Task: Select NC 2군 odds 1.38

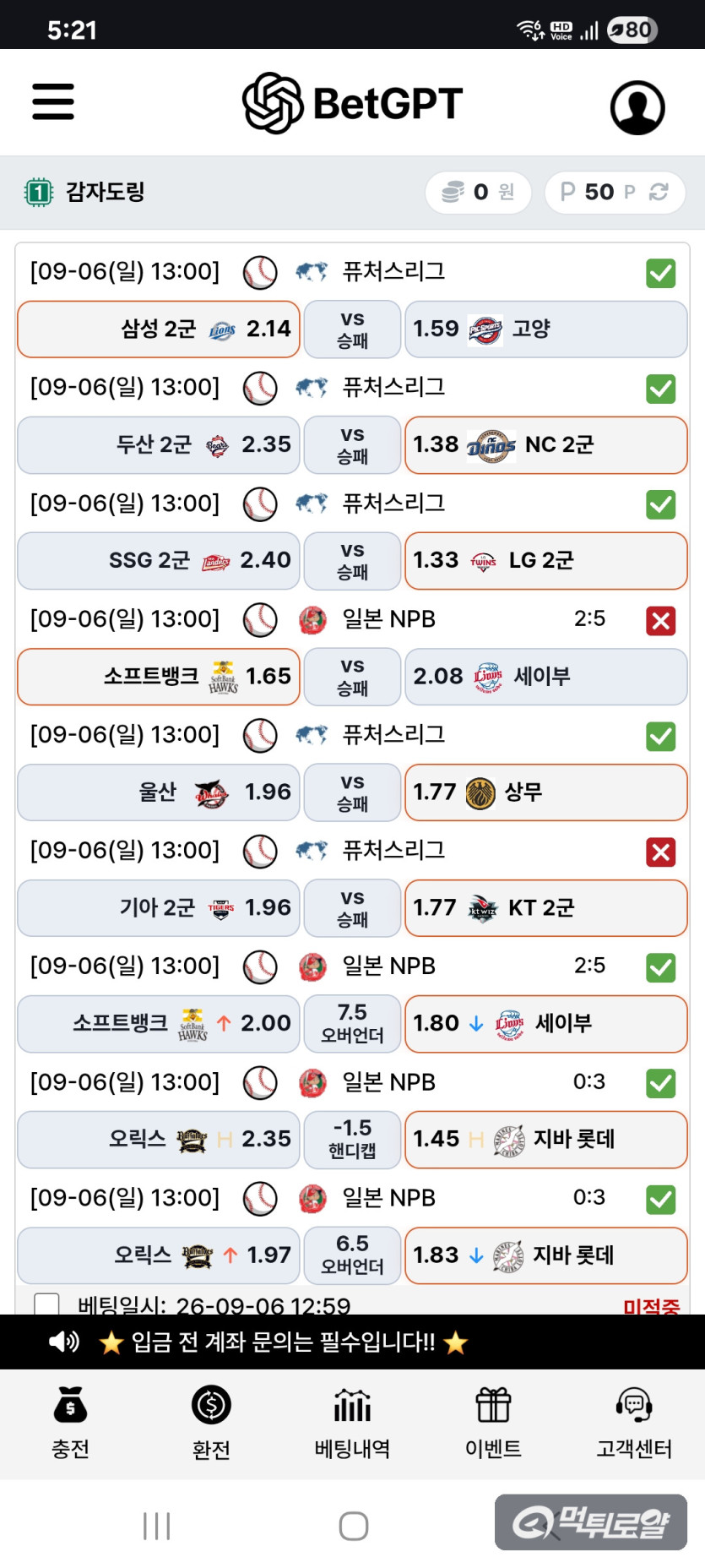Action: click(545, 444)
